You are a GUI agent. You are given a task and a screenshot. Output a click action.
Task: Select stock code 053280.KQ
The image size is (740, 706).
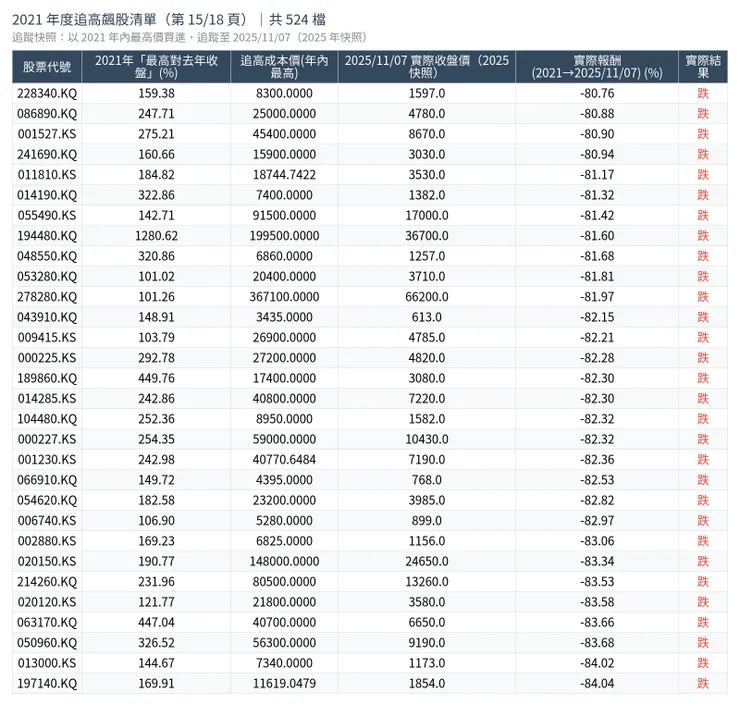click(x=47, y=277)
